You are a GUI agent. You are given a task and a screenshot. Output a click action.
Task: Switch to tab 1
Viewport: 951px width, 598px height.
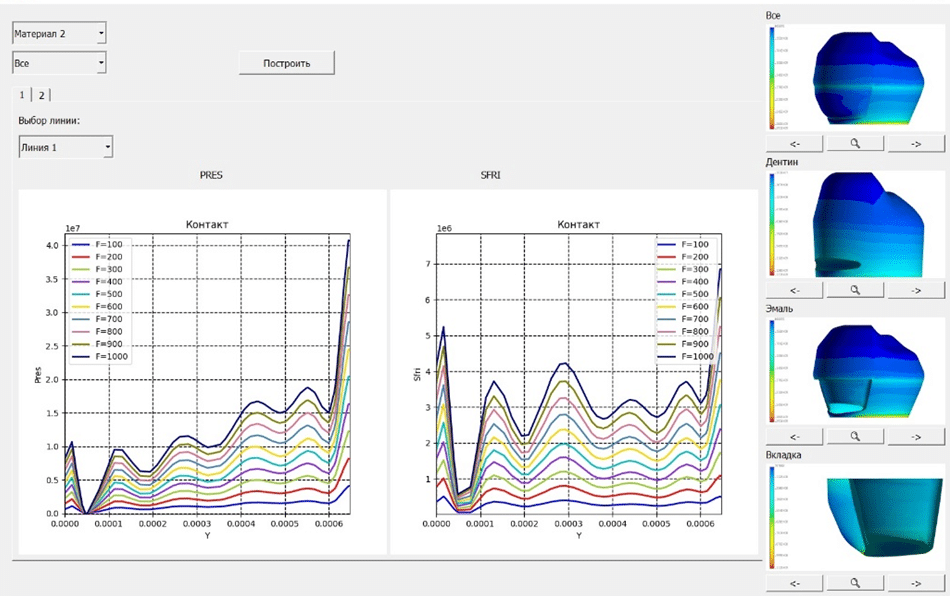coord(22,95)
